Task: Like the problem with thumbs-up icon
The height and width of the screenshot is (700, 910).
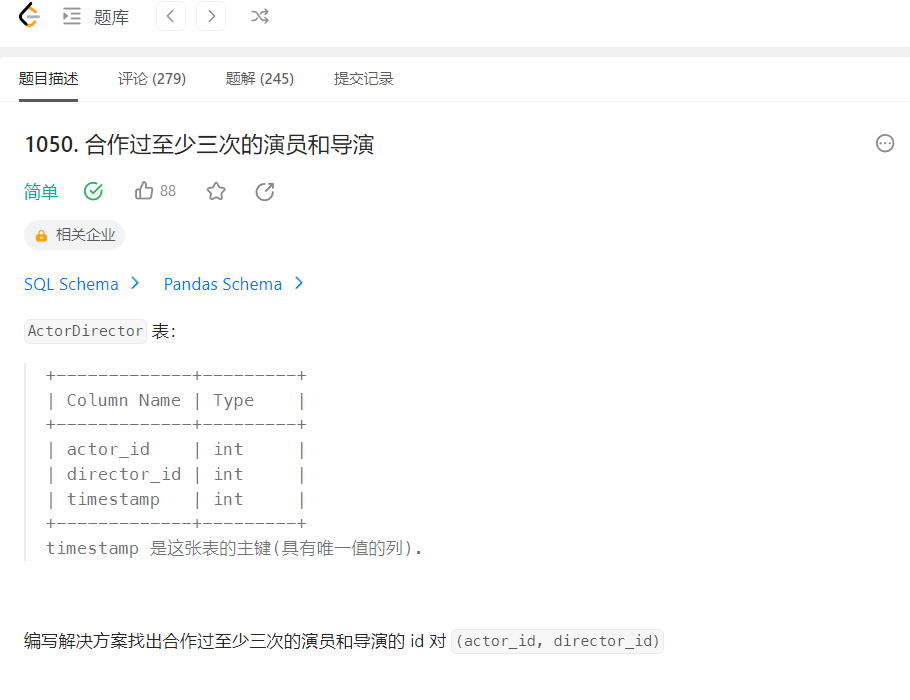Action: (x=144, y=190)
